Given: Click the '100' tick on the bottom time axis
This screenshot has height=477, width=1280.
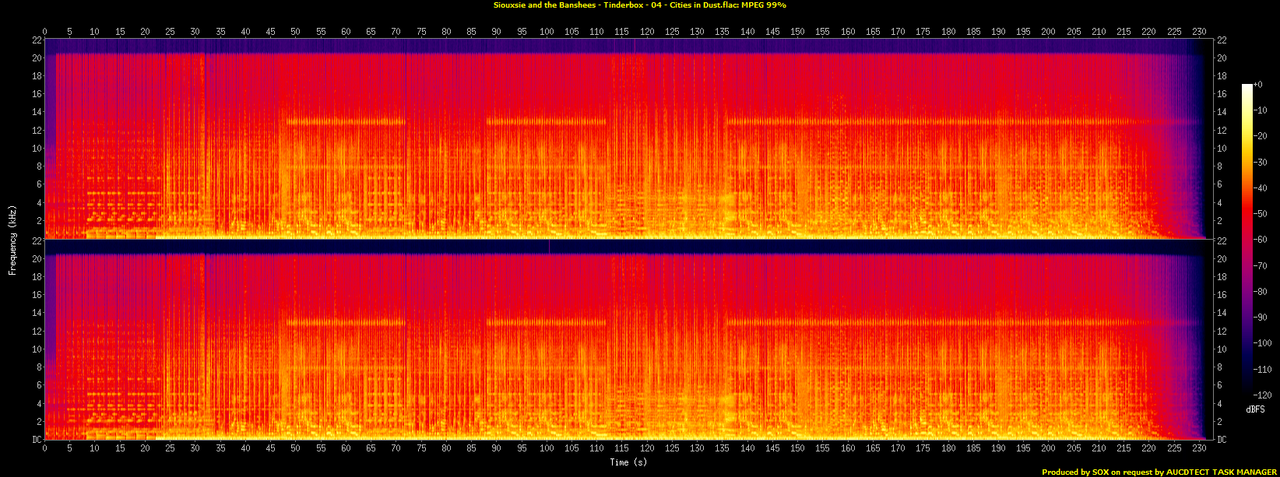Looking at the screenshot, I should click(x=546, y=450).
